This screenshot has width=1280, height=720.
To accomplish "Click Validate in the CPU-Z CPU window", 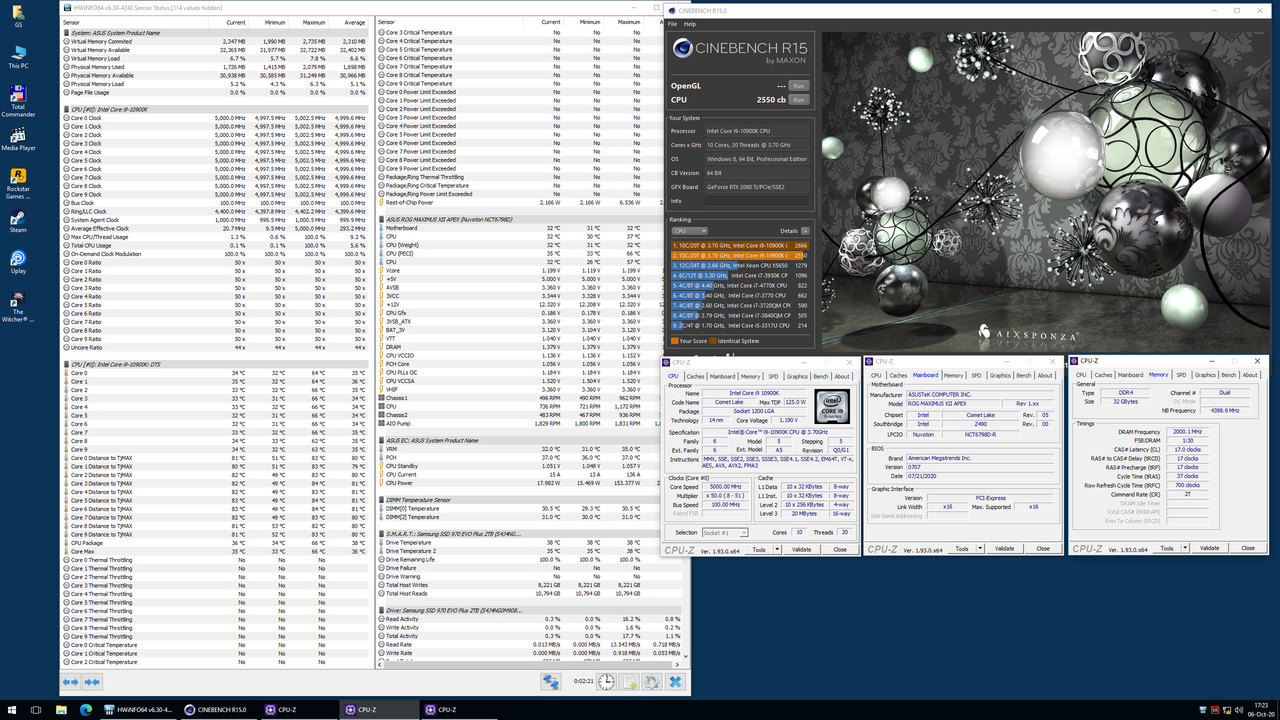I will 802,549.
